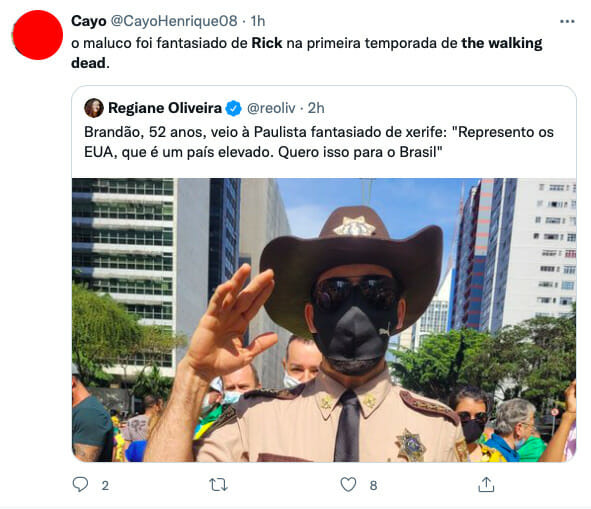The width and height of the screenshot is (591, 509).
Task: Click the like count number 8
Action: (x=374, y=485)
